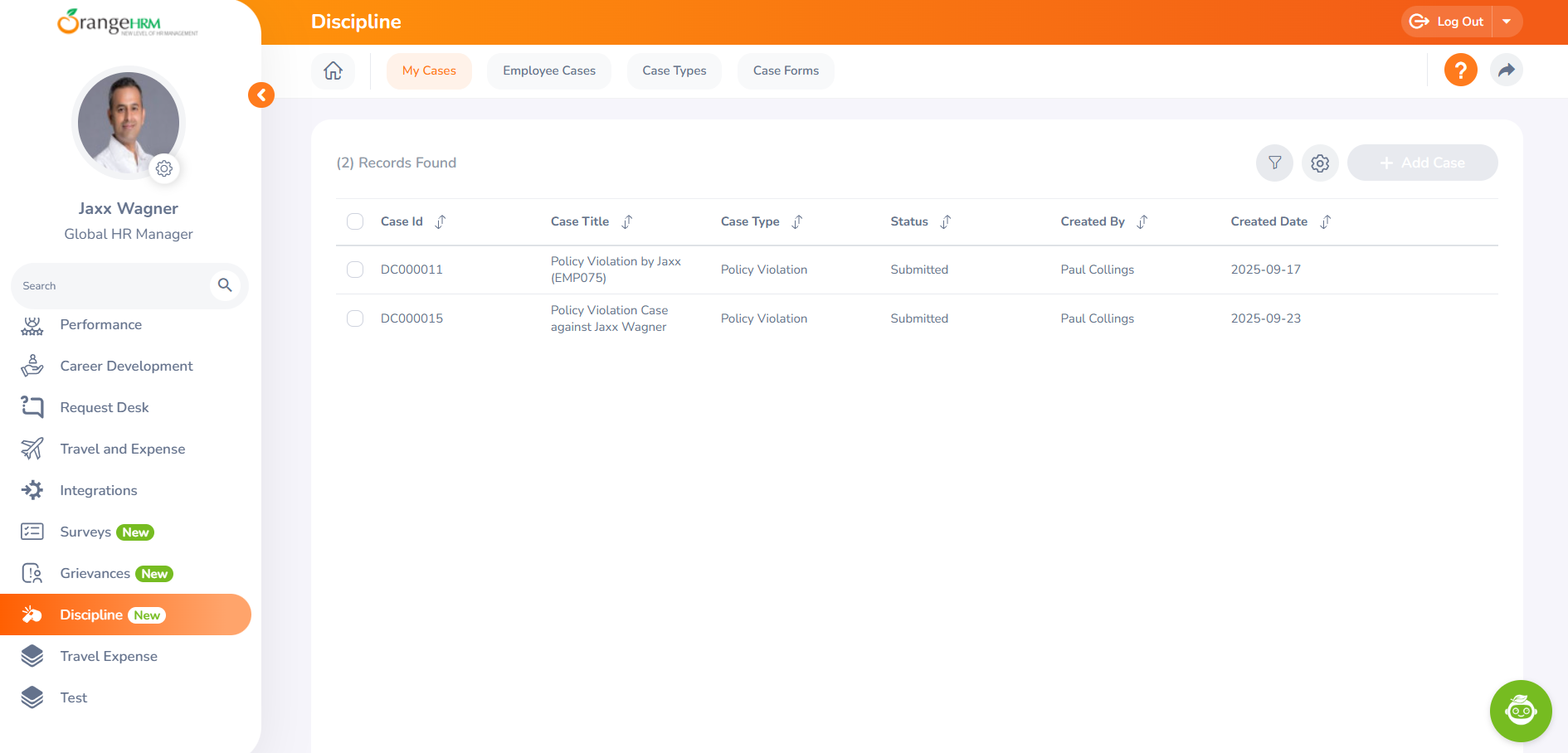Open the green chatbot assistant icon
Screen dimensions: 1568x753
coord(1520,711)
